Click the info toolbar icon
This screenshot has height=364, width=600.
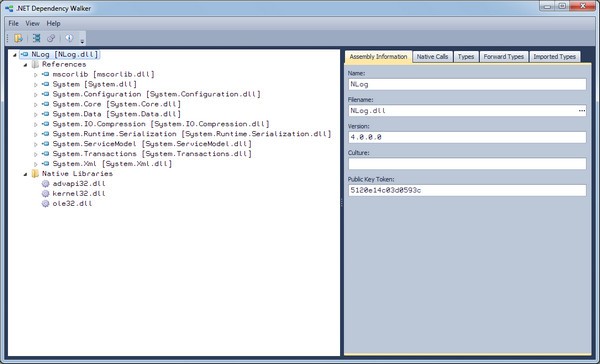tap(69, 38)
